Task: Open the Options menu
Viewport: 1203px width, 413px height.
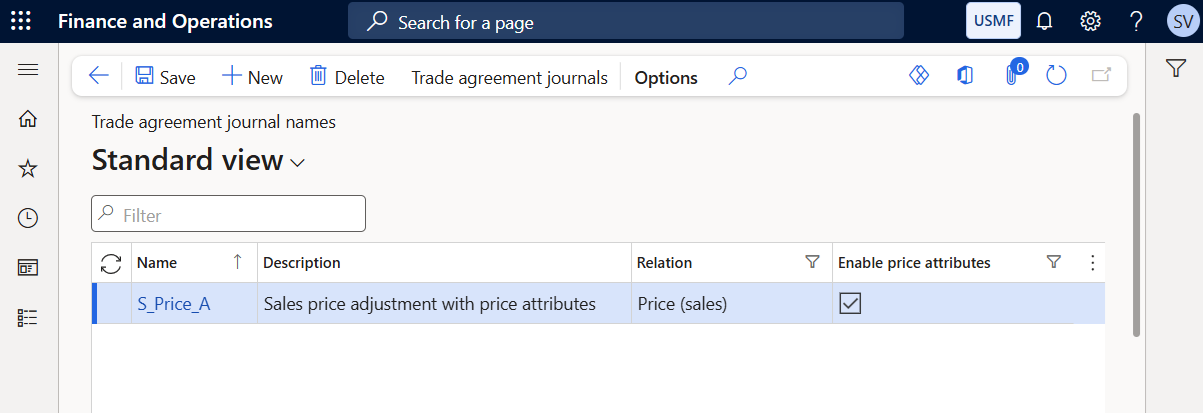Action: pos(666,77)
